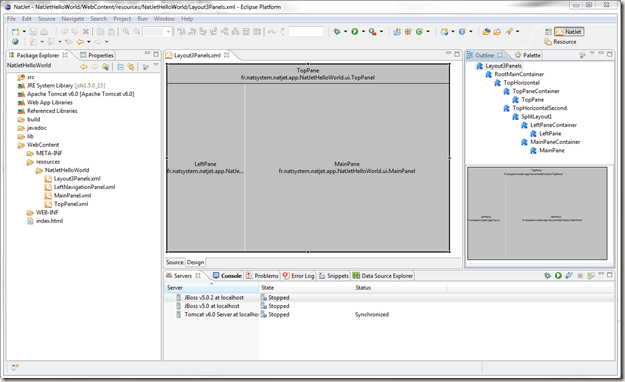Select TopPanel.xml file in tree
Image resolution: width=625 pixels, height=382 pixels.
71,204
